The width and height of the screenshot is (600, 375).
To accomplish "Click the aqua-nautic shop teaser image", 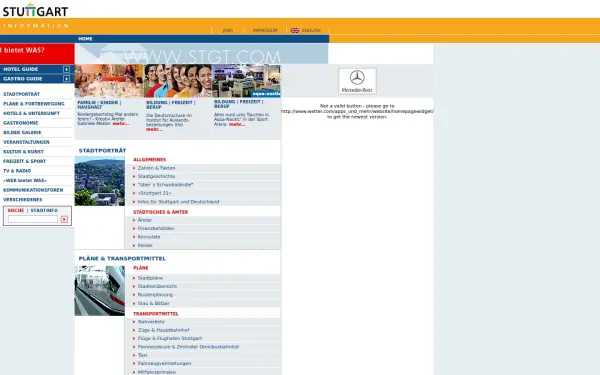I will [x=246, y=81].
